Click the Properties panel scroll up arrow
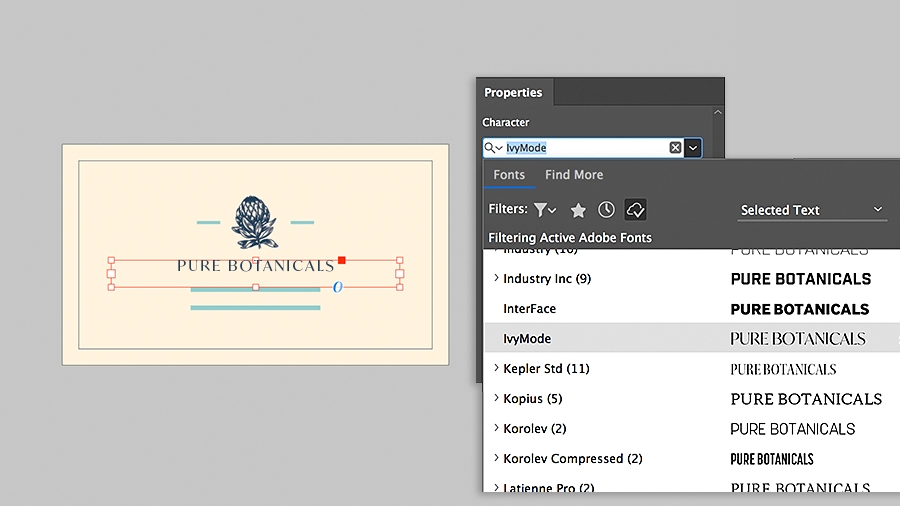The width and height of the screenshot is (900, 506). click(717, 112)
